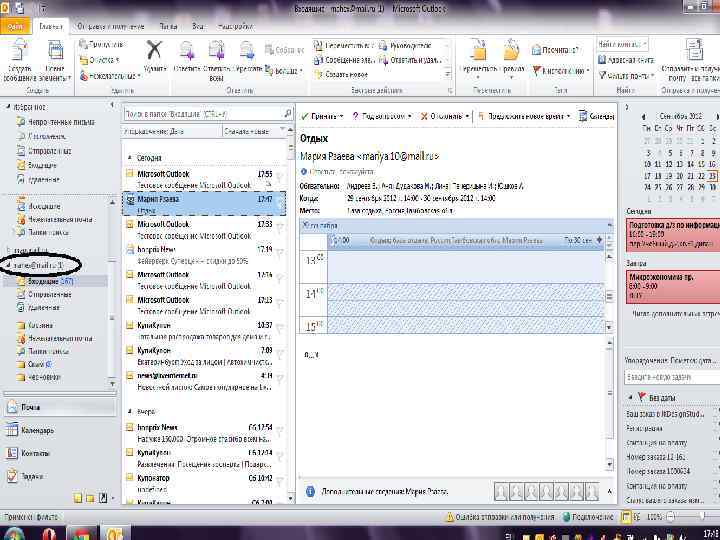Screen dimensions: 720x540
Task: Toggle the flag on the 17:55 Microsoft Outlook message
Action: tap(280, 177)
